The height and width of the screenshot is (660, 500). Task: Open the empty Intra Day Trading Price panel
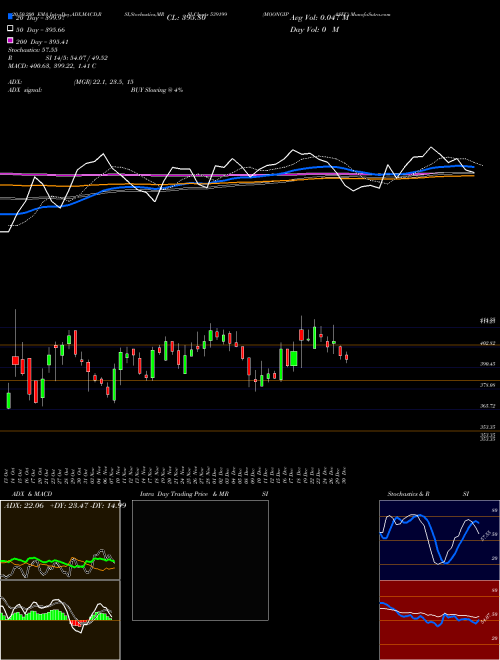[200, 560]
